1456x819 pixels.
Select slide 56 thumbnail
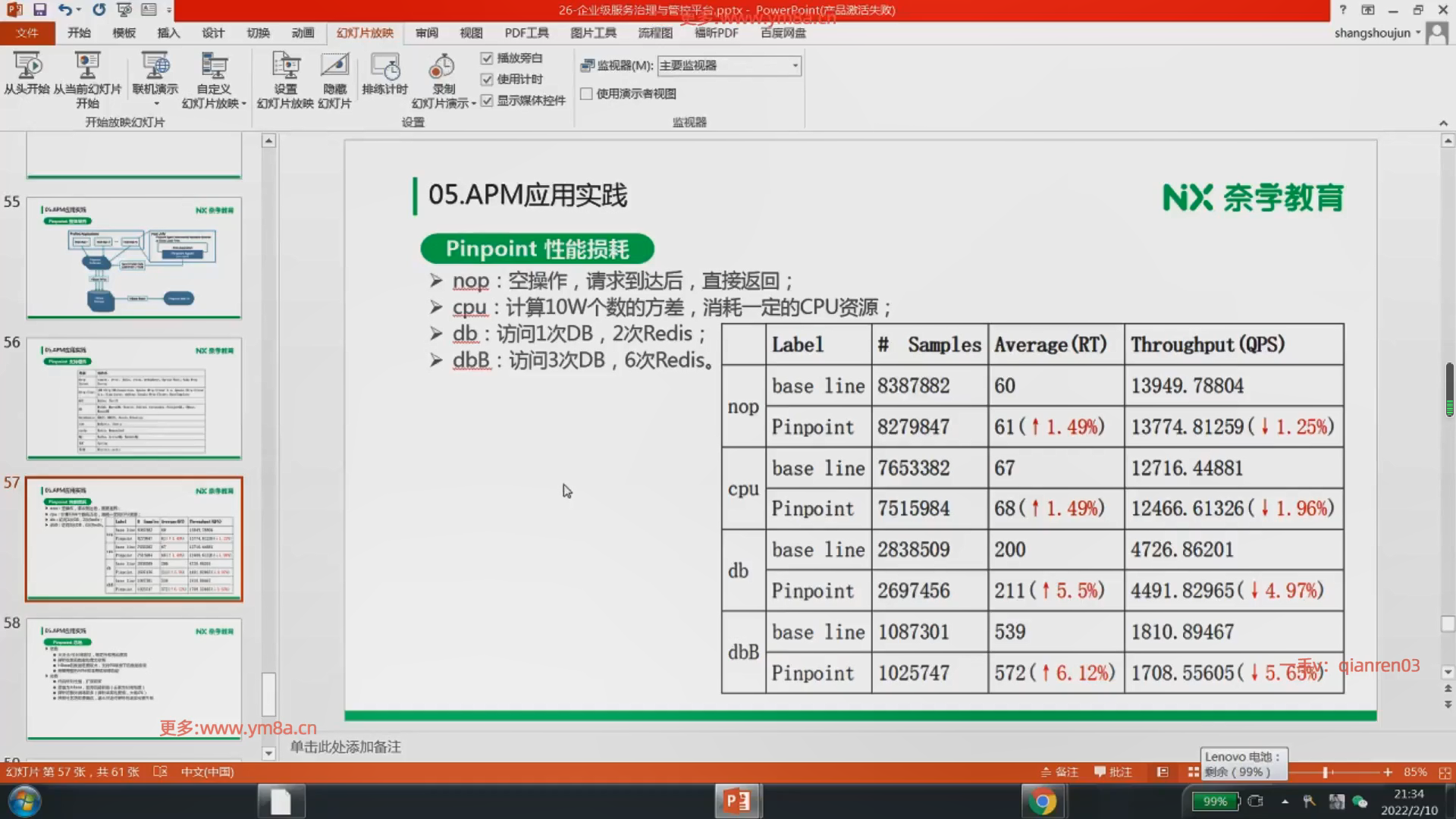134,398
